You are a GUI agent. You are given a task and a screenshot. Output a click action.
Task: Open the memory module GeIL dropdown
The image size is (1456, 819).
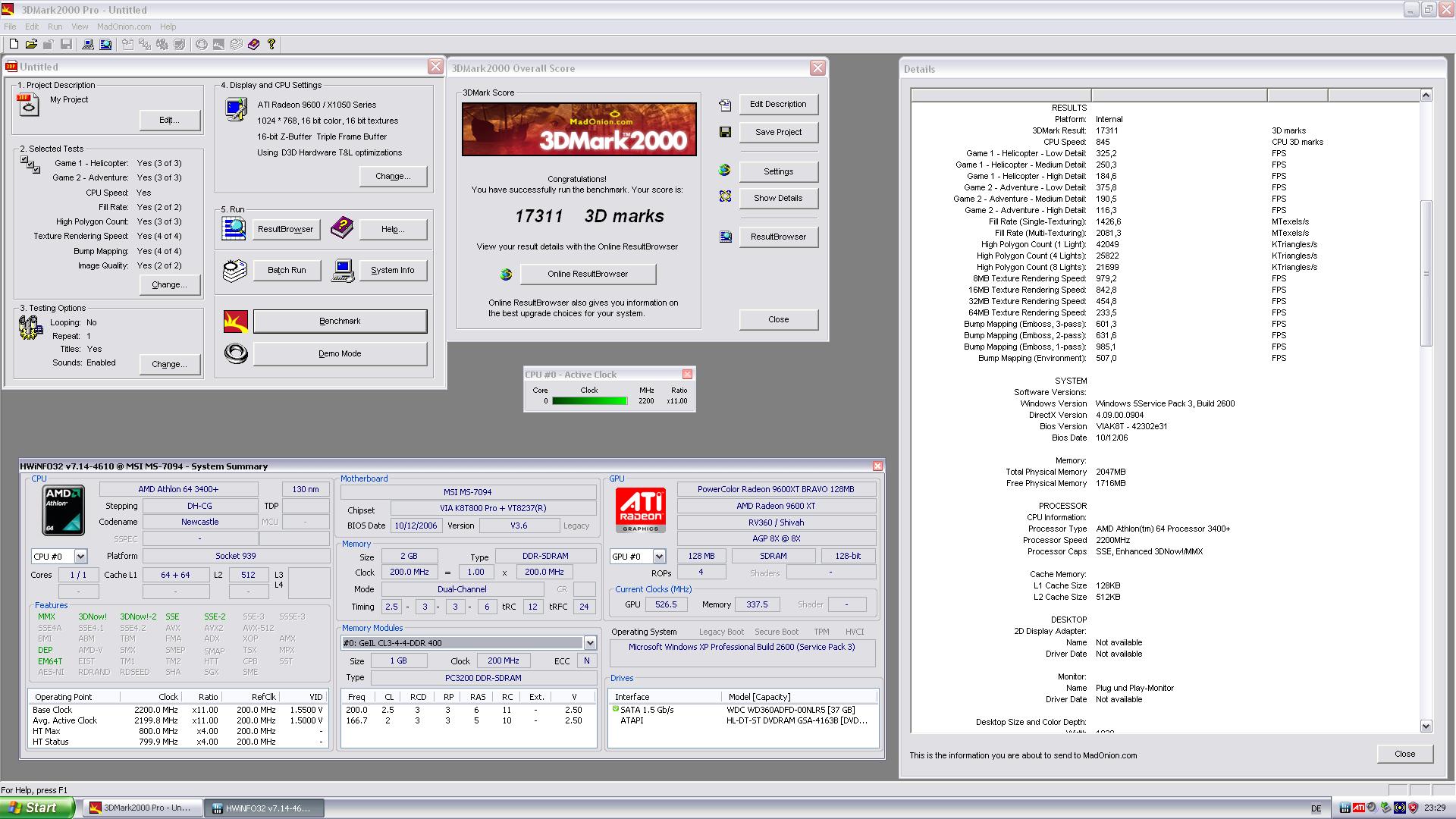(x=590, y=643)
